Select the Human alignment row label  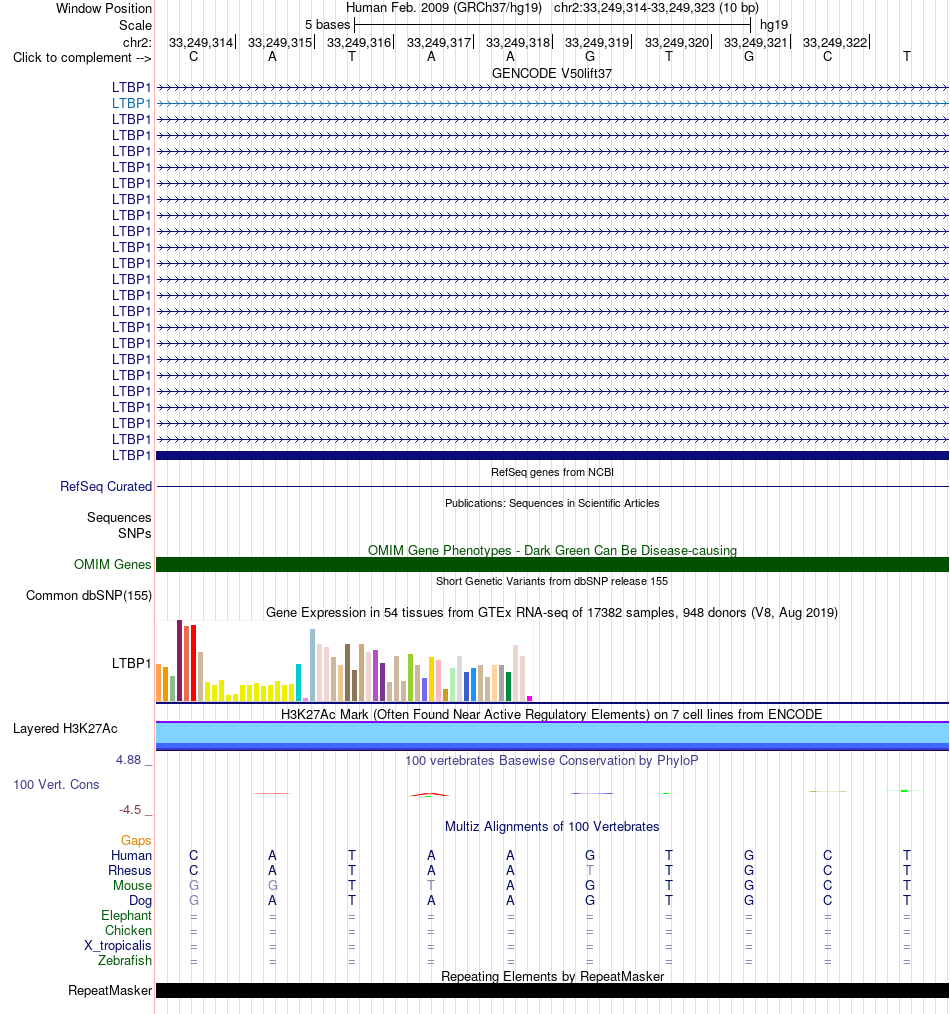131,856
